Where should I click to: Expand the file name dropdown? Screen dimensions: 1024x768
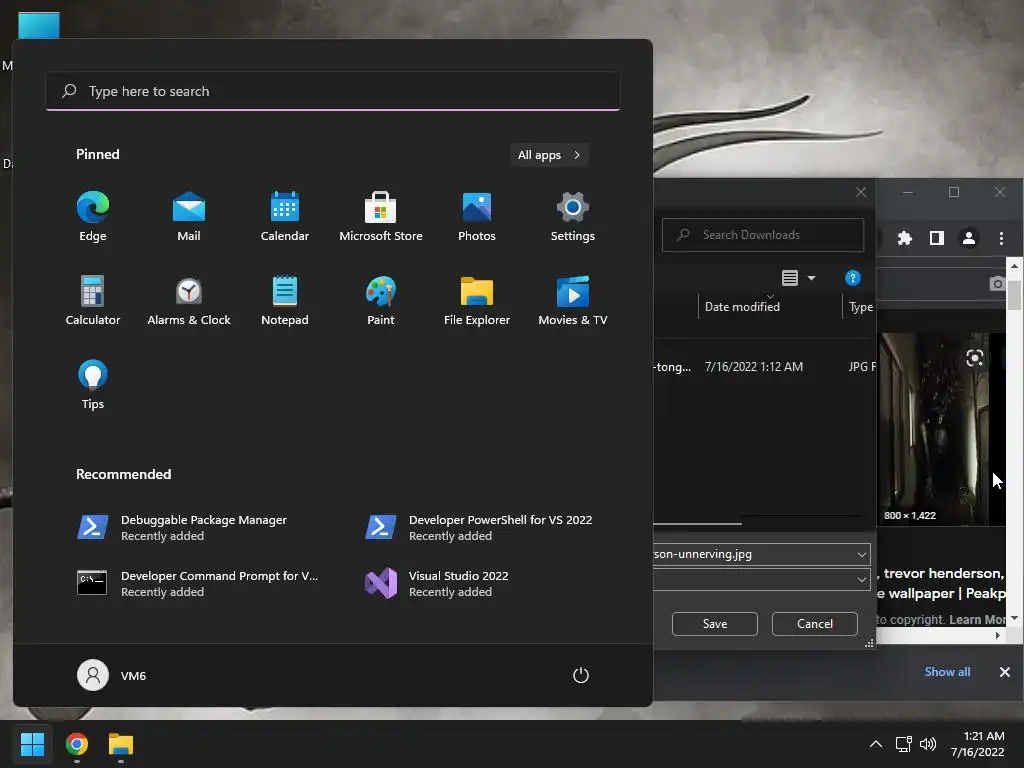(862, 554)
